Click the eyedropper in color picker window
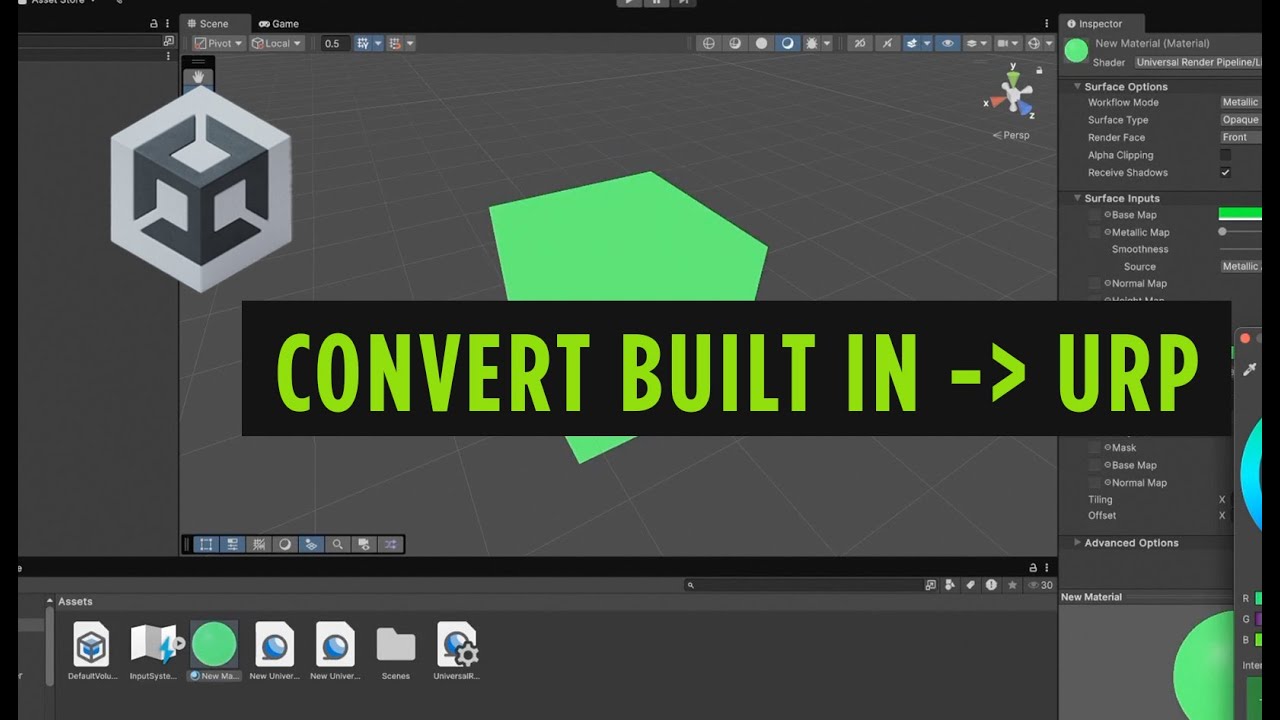 click(x=1249, y=370)
